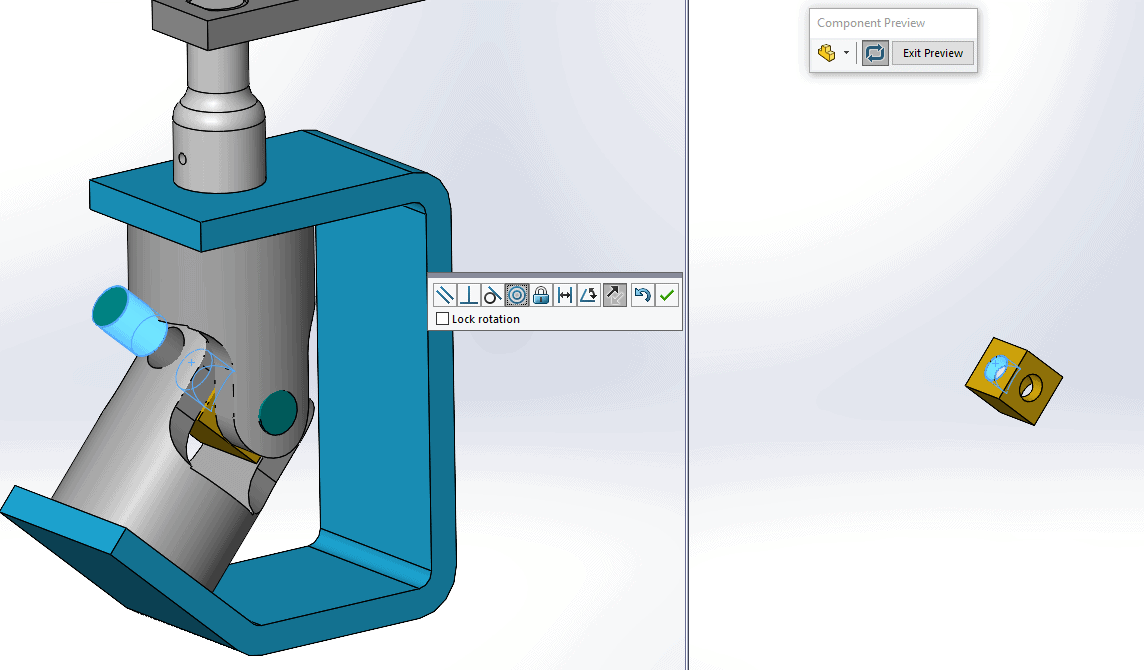1144x670 pixels.
Task: Click the Undo blue arrow icon
Action: coord(642,295)
